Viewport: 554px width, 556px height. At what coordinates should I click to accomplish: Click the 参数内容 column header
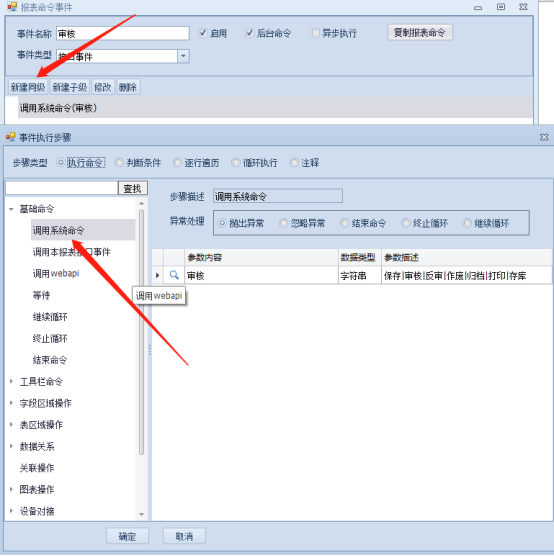(261, 257)
